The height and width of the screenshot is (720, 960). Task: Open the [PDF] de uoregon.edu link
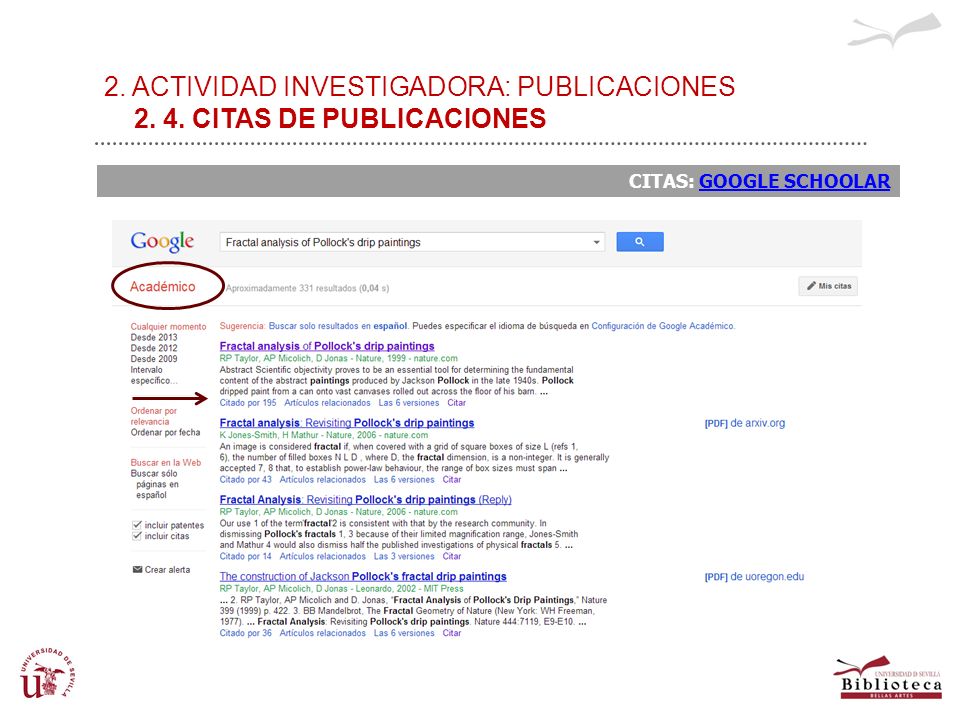(x=754, y=577)
